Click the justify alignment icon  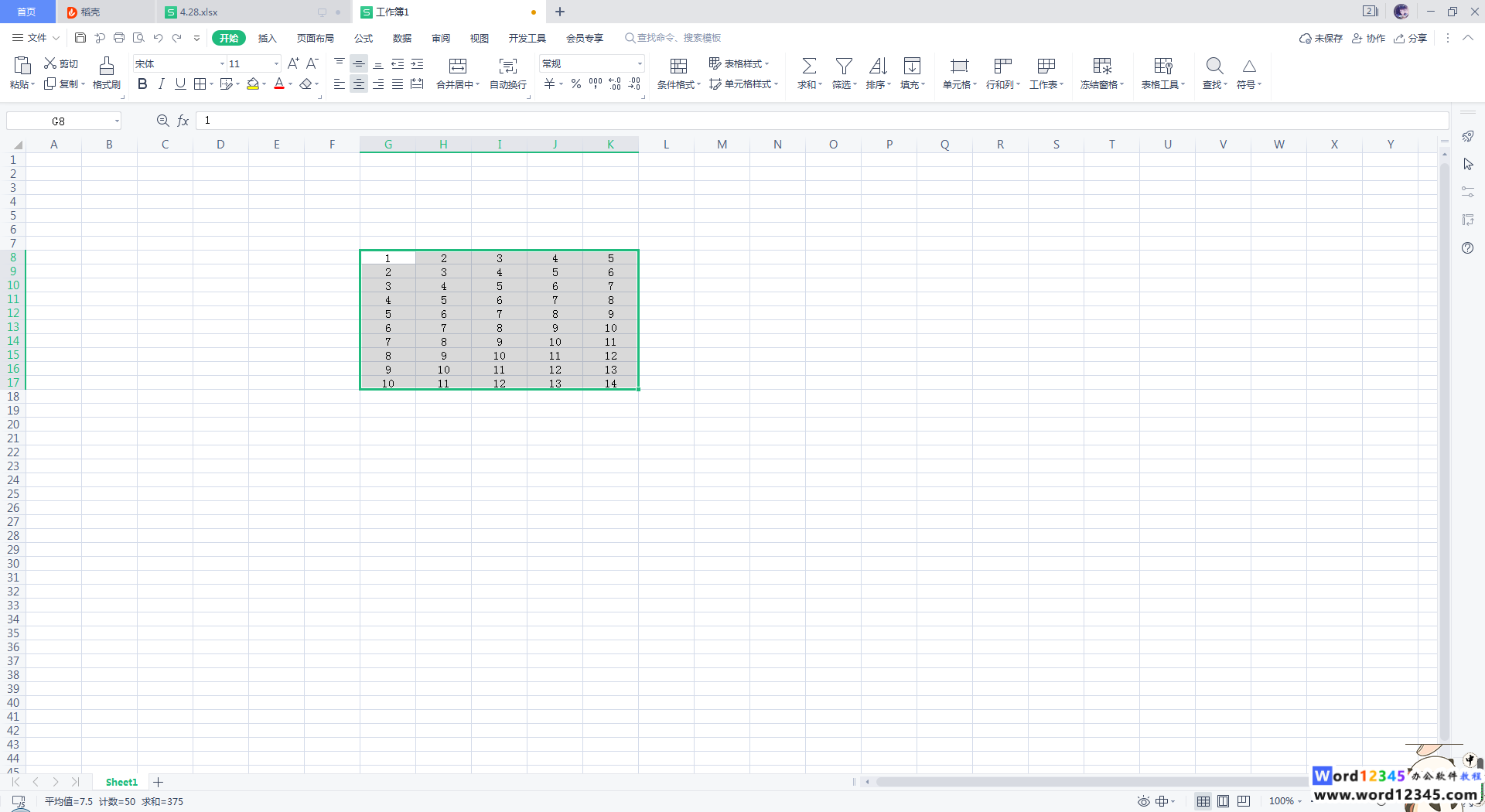click(x=398, y=84)
